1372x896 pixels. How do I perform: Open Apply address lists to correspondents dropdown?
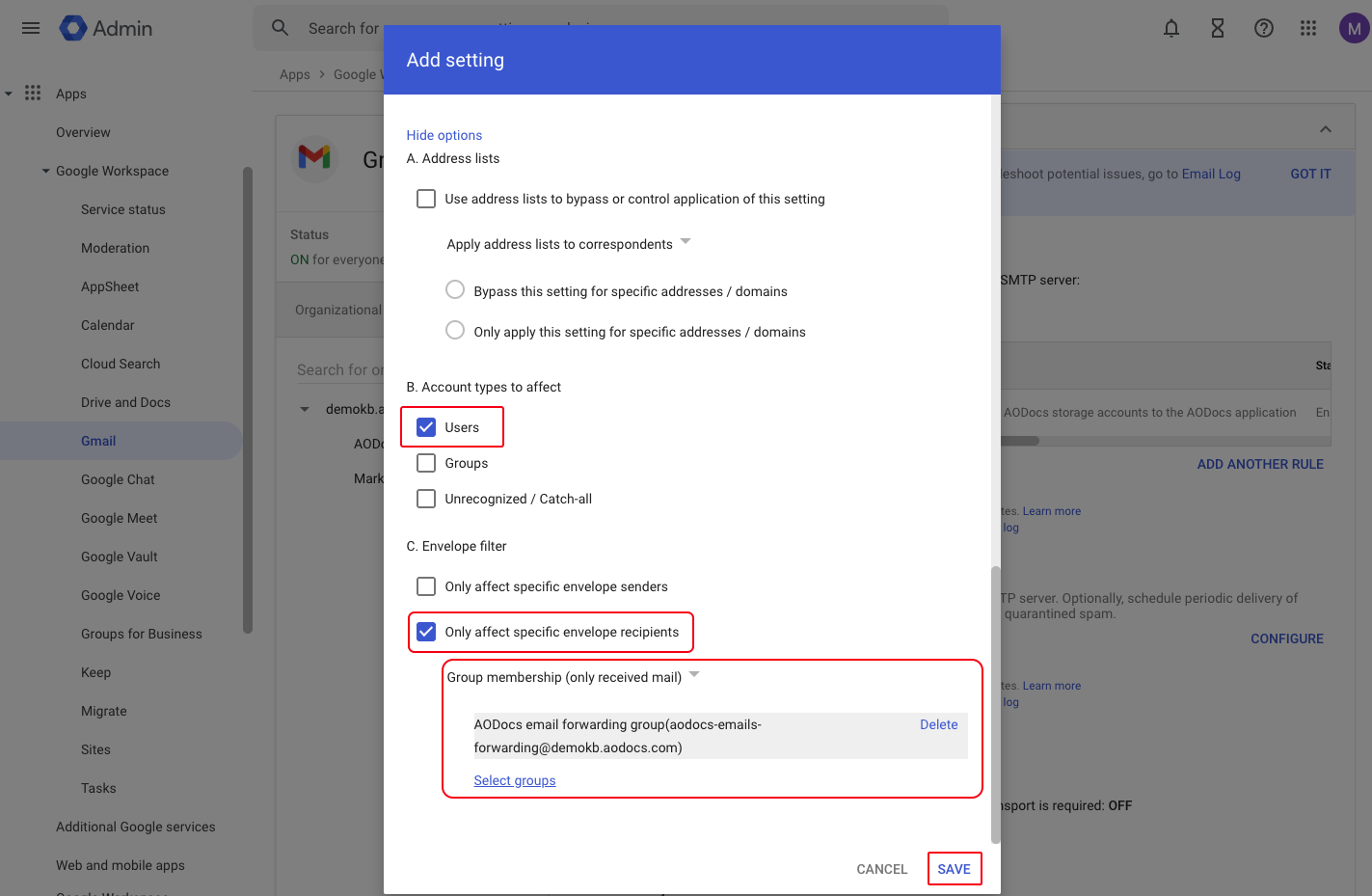[569, 244]
